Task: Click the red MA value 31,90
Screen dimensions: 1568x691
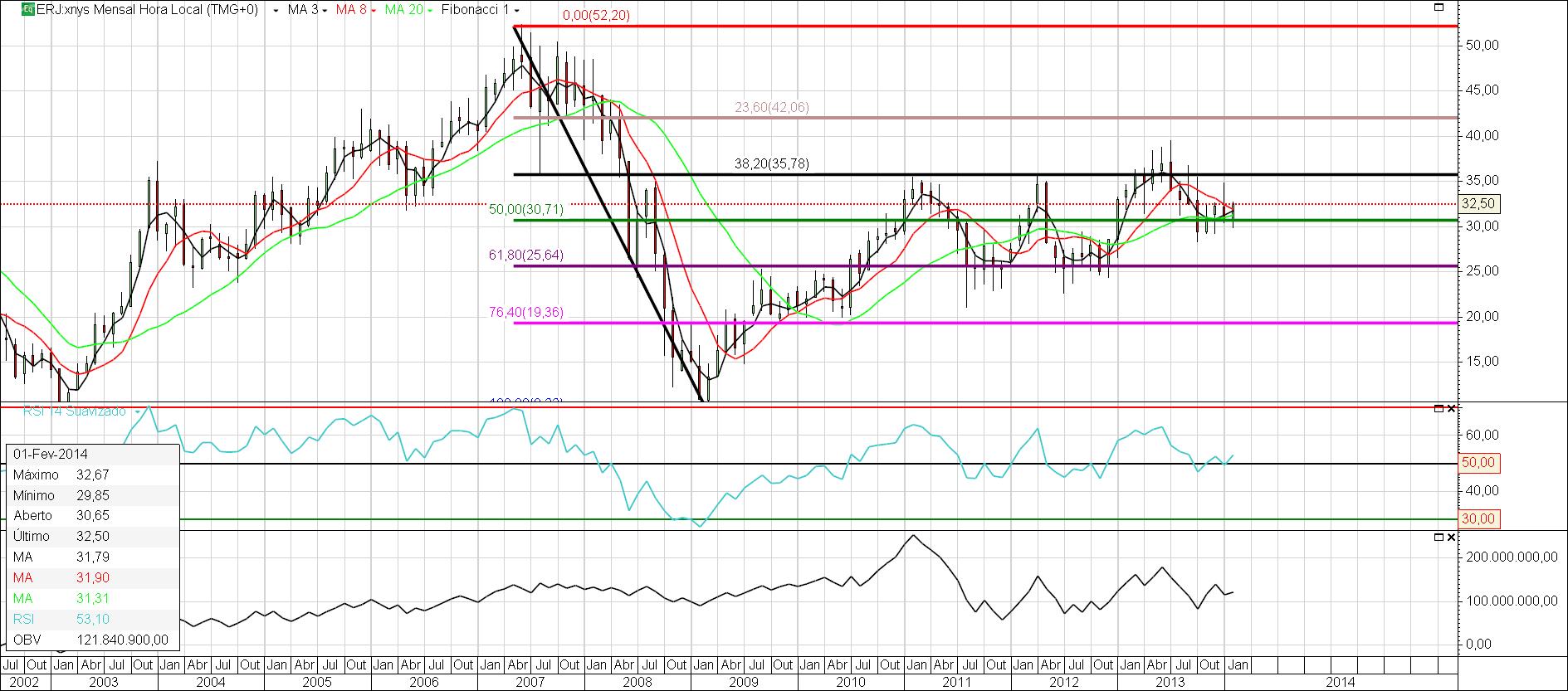Action: click(92, 577)
